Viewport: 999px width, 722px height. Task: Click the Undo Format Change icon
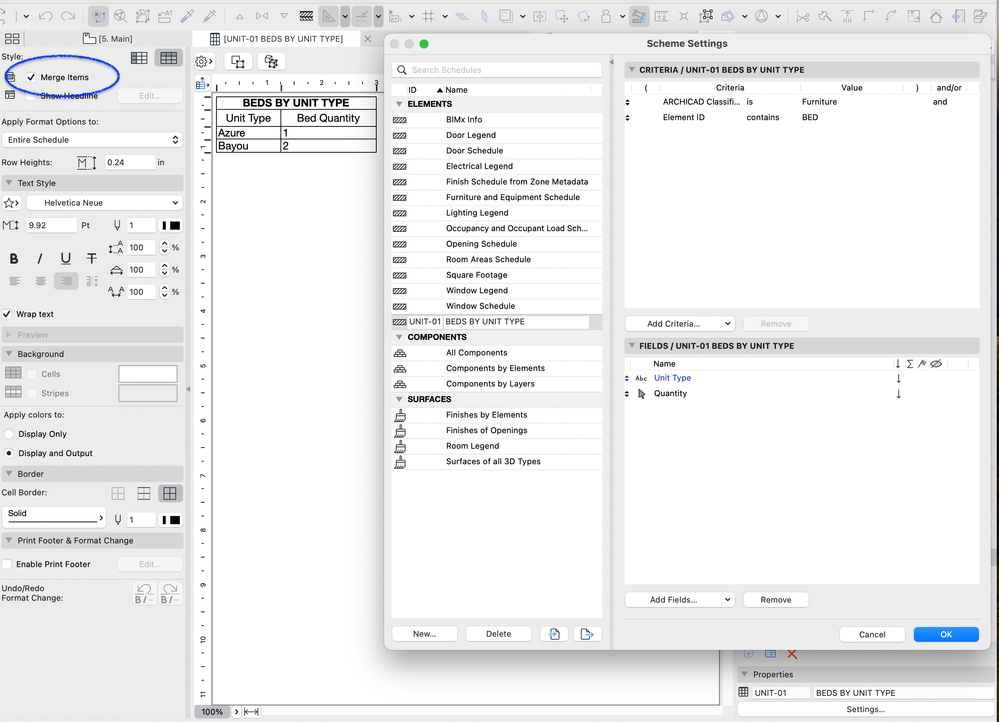click(x=144, y=593)
